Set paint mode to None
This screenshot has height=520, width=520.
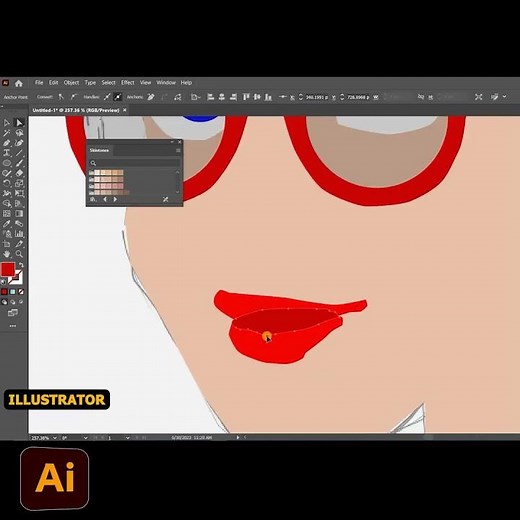click(21, 292)
